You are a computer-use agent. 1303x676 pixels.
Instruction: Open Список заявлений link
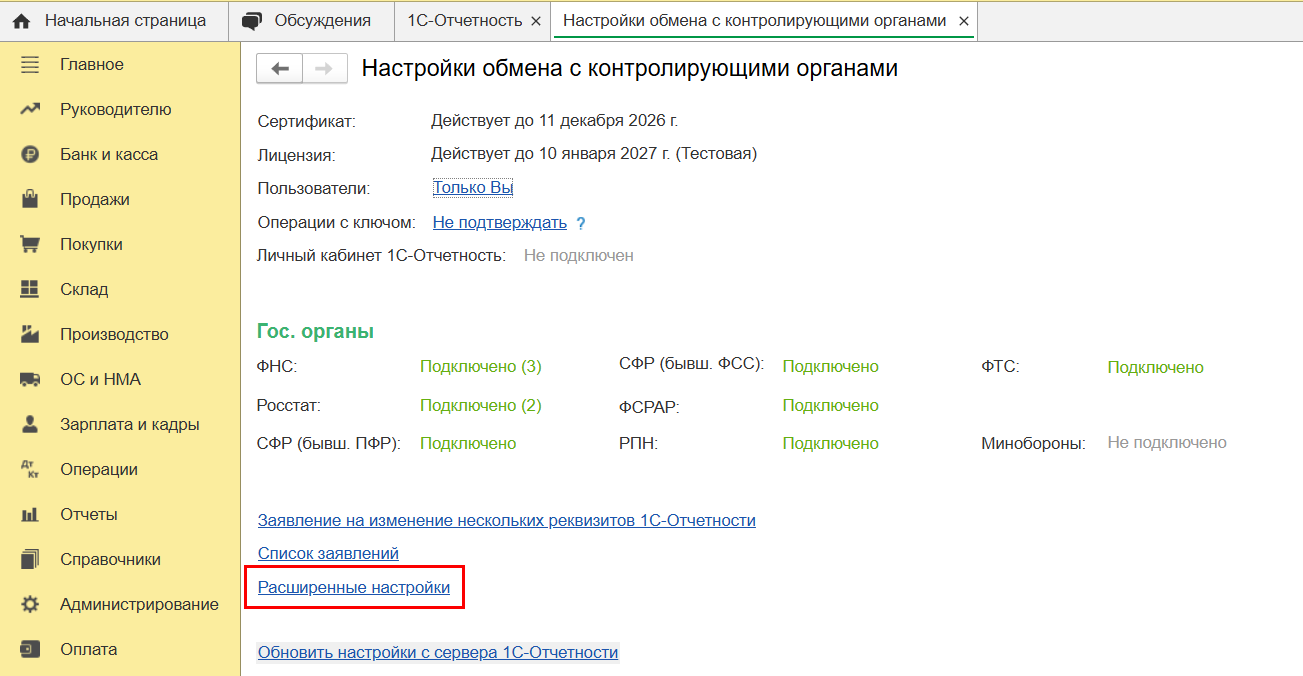tap(328, 553)
